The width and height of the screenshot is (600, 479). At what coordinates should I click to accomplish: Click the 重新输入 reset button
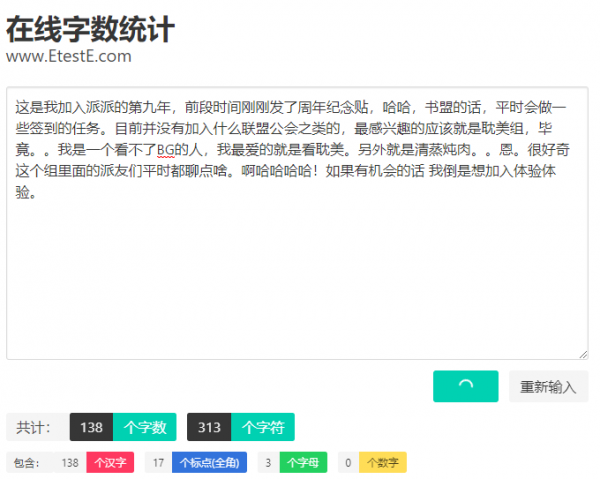[x=548, y=386]
